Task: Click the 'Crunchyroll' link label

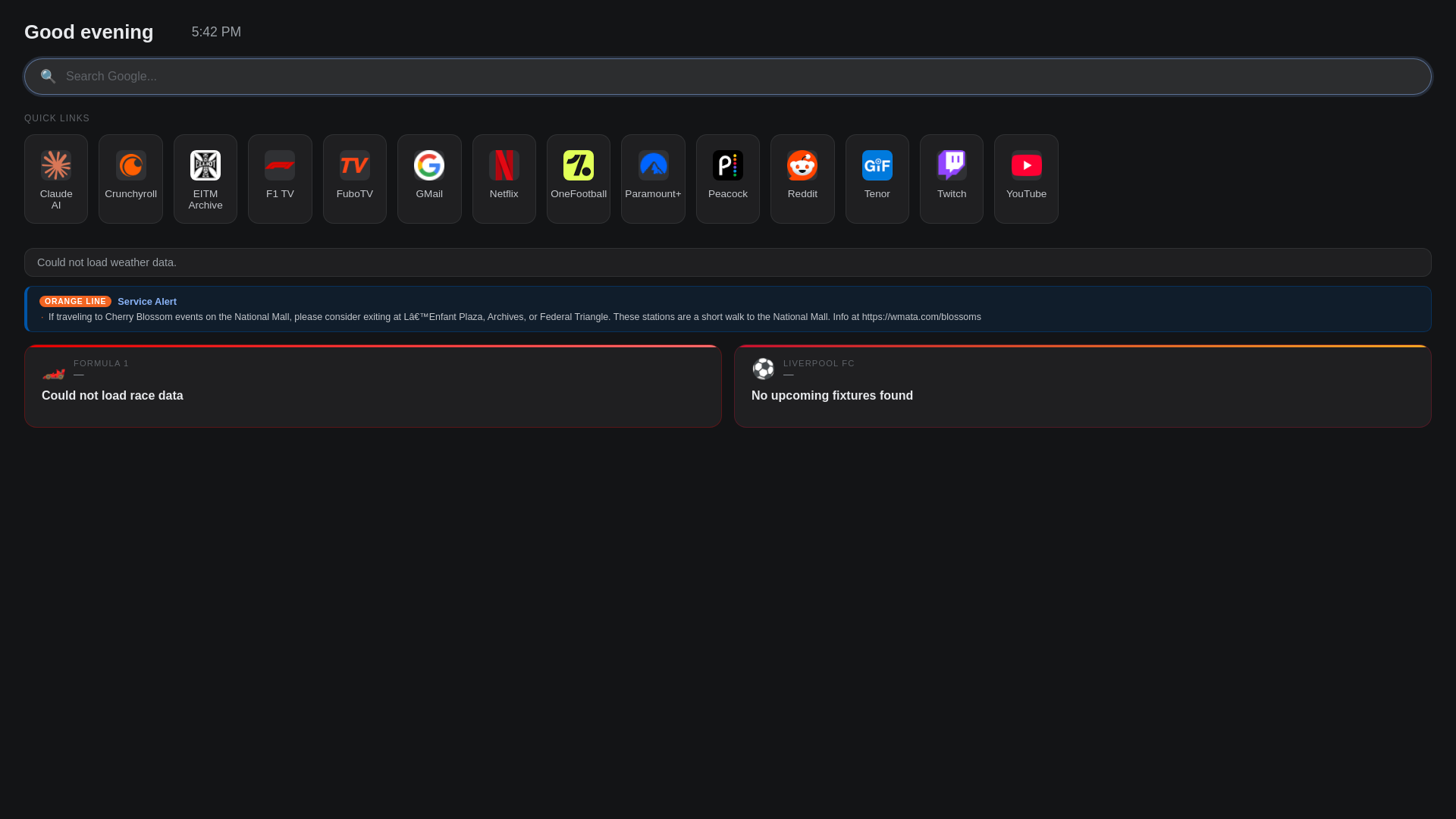Action: [131, 194]
